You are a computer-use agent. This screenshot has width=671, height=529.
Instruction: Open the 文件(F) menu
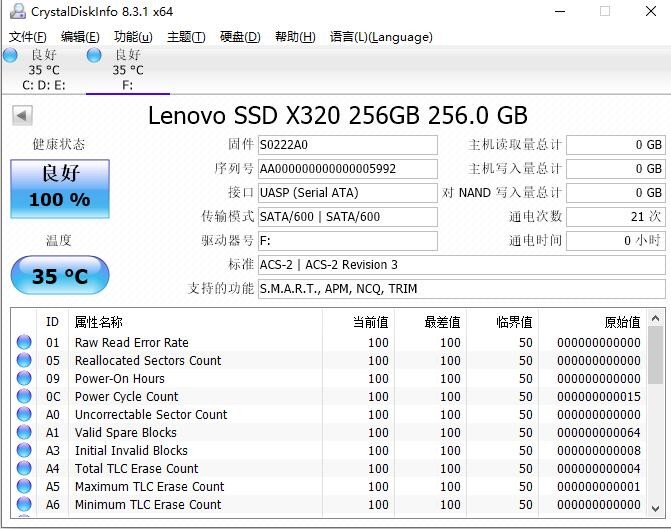[27, 37]
